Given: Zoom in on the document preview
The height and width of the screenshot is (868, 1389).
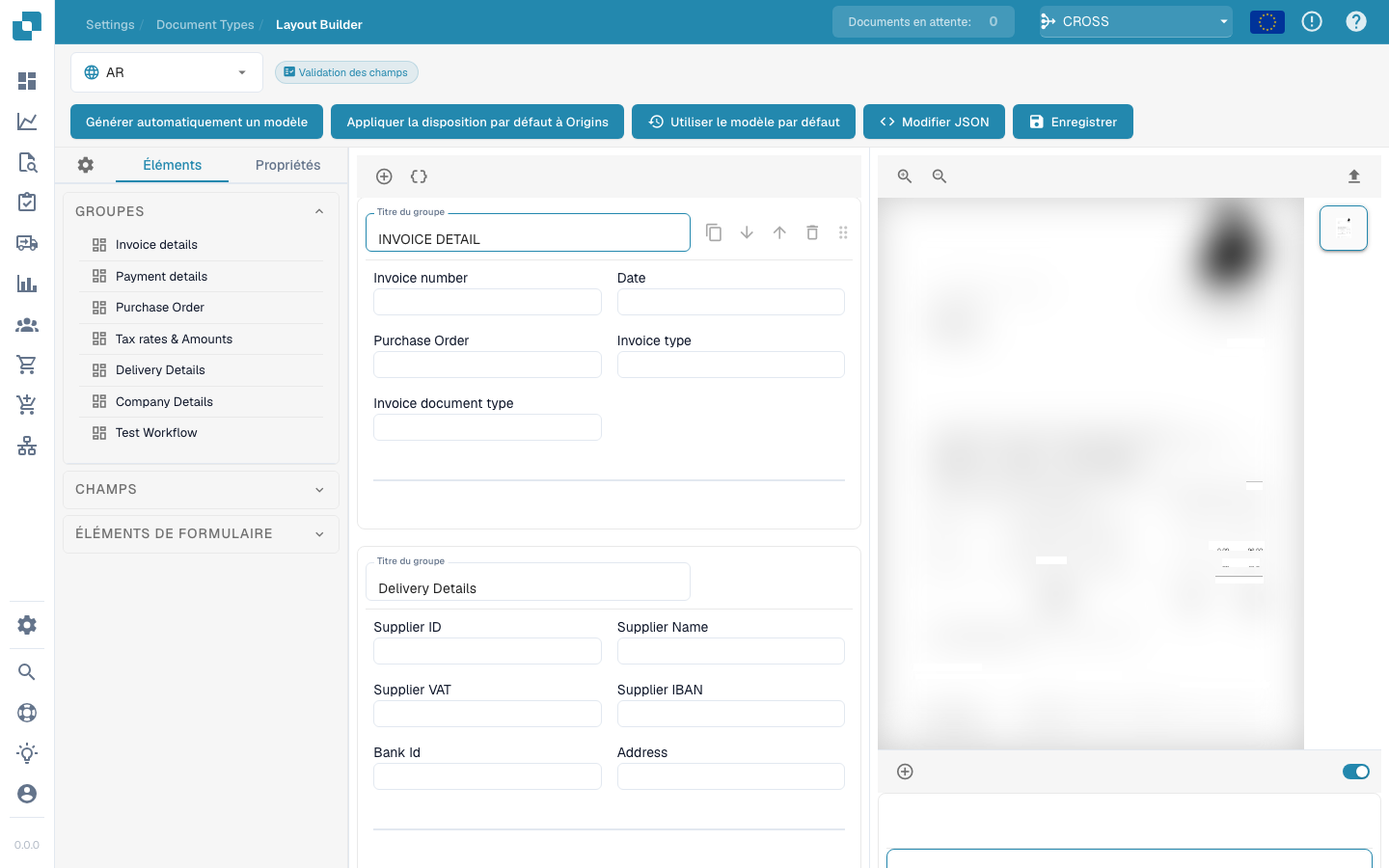Looking at the screenshot, I should [x=905, y=176].
